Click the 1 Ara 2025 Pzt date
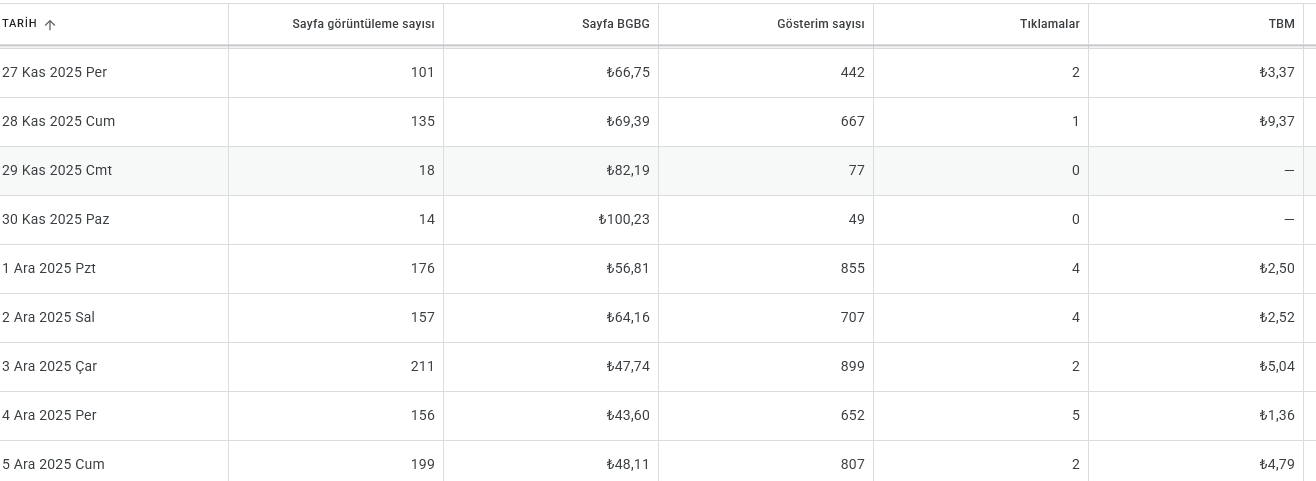This screenshot has width=1316, height=481. (x=49, y=268)
